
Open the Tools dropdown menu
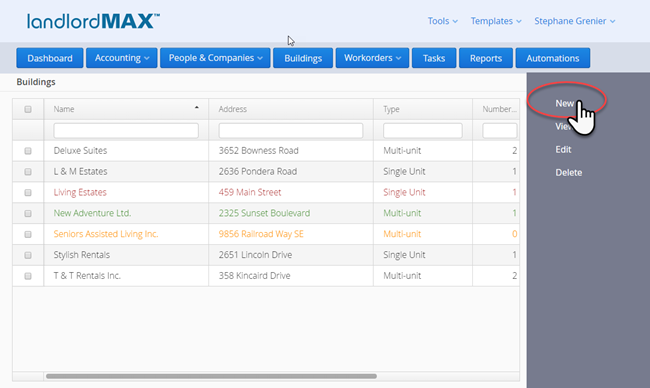point(442,21)
